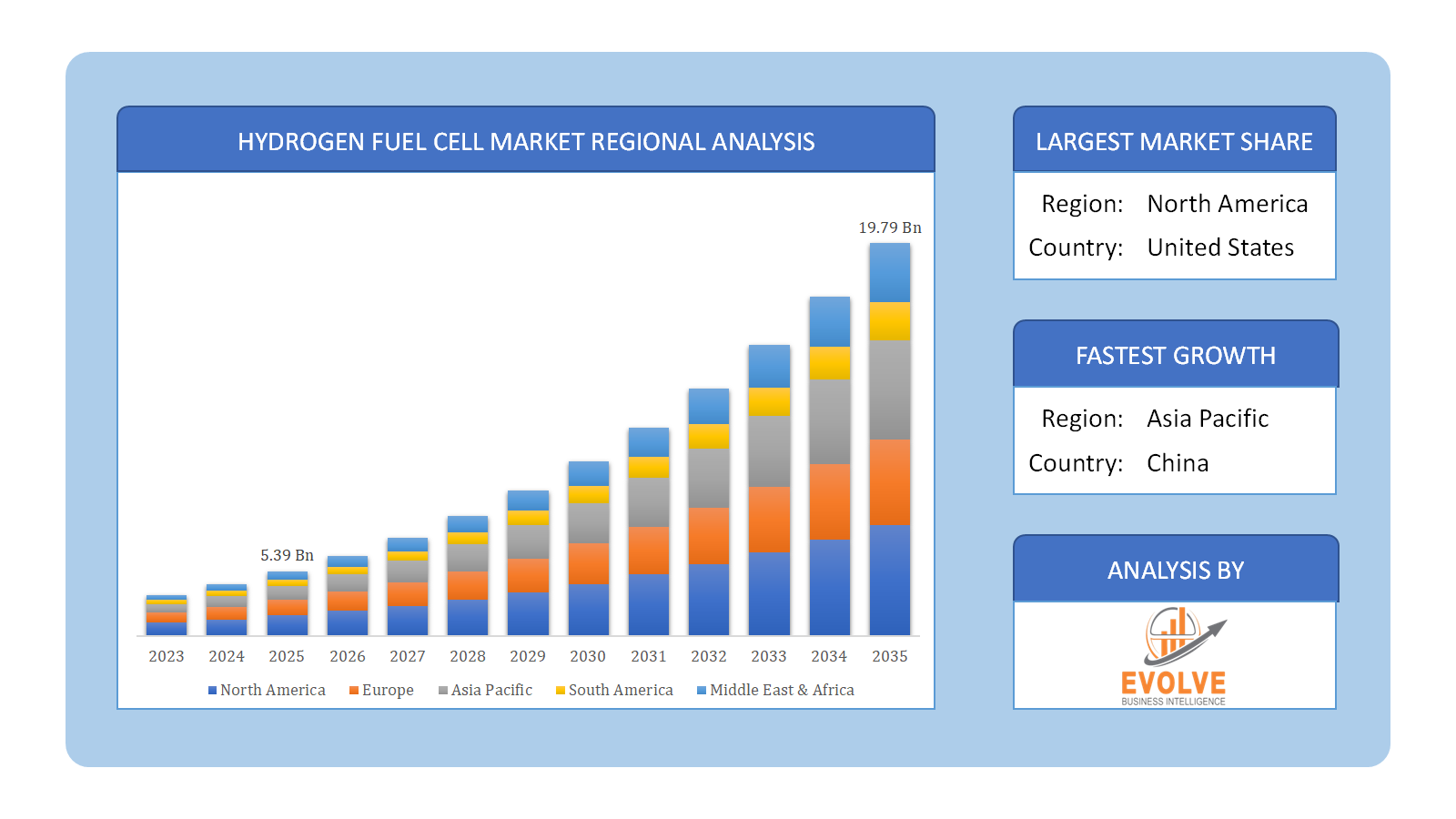
Task: Click the arrow graphic in the Evolve logo
Action: tap(1210, 631)
